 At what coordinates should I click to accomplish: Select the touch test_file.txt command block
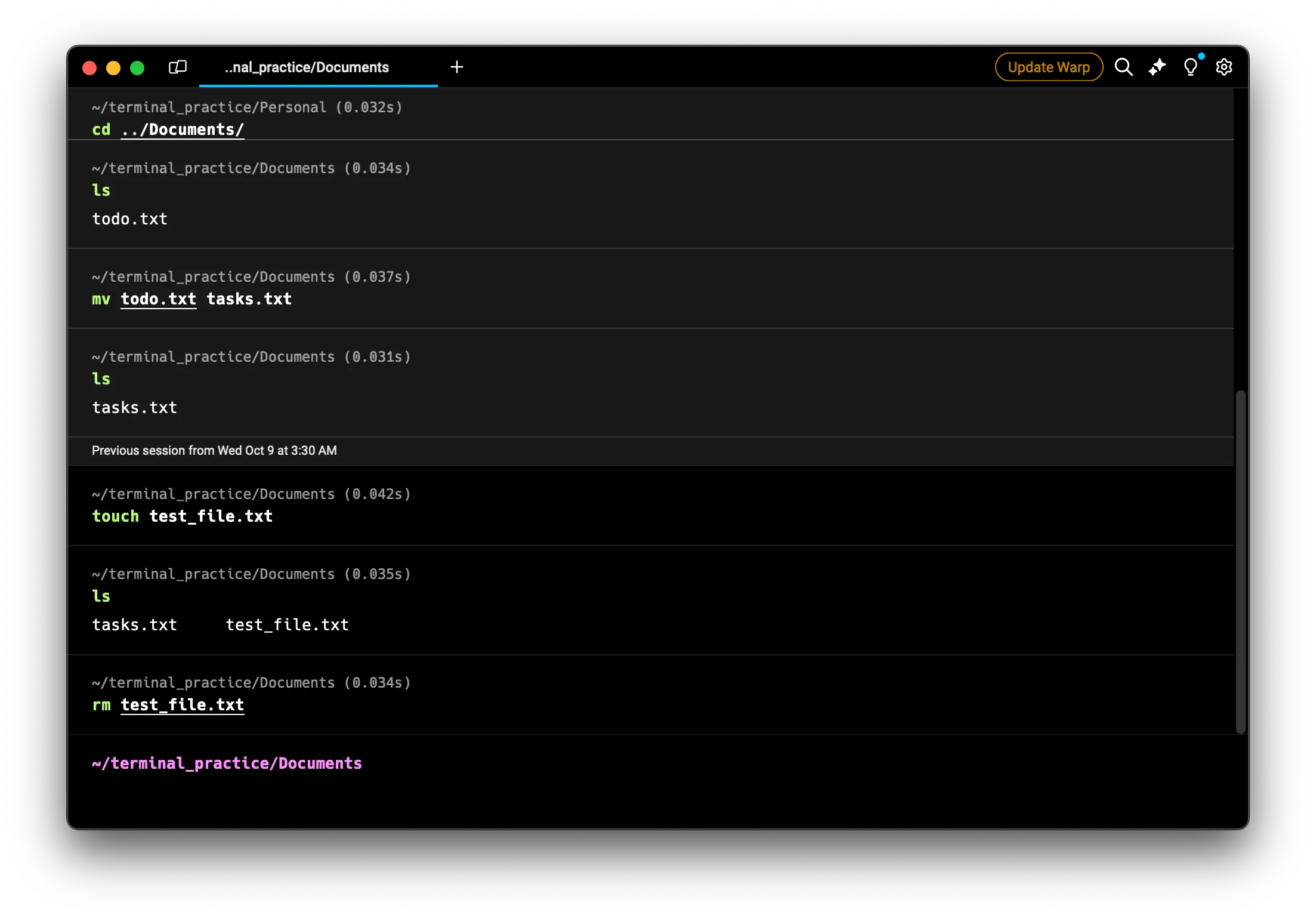(597, 506)
